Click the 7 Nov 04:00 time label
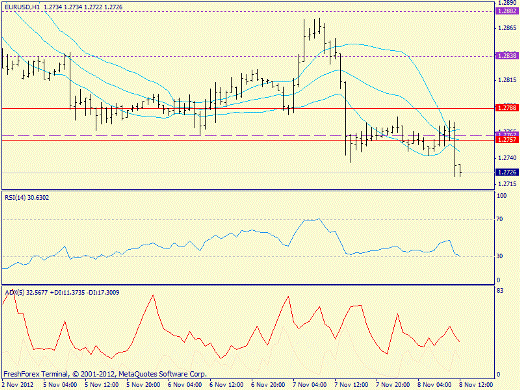The image size is (520, 390). coord(310,385)
